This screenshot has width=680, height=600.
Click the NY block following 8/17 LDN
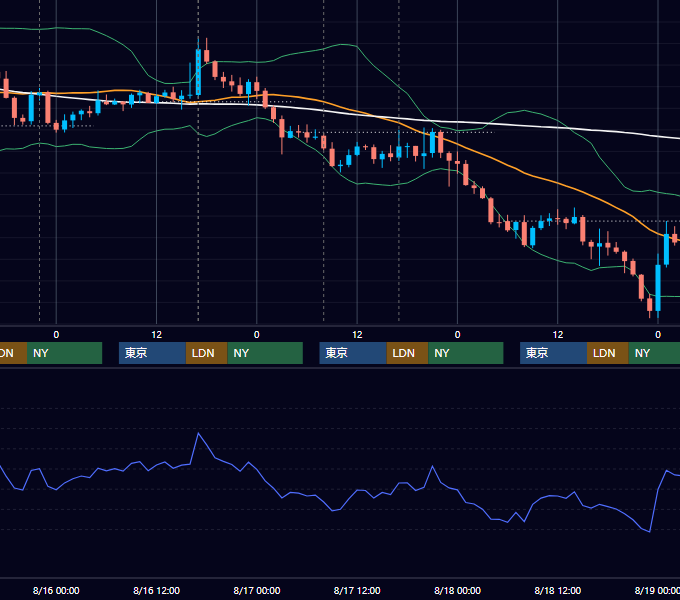coord(466,353)
